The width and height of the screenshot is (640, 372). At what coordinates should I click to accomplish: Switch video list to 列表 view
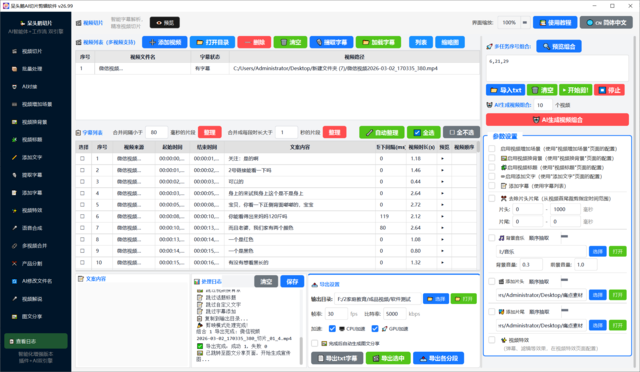[421, 42]
